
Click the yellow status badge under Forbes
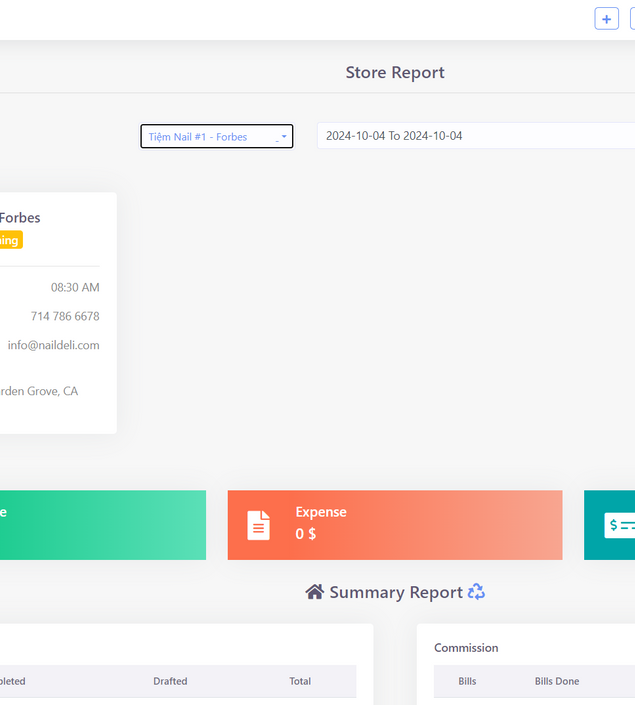coord(10,240)
